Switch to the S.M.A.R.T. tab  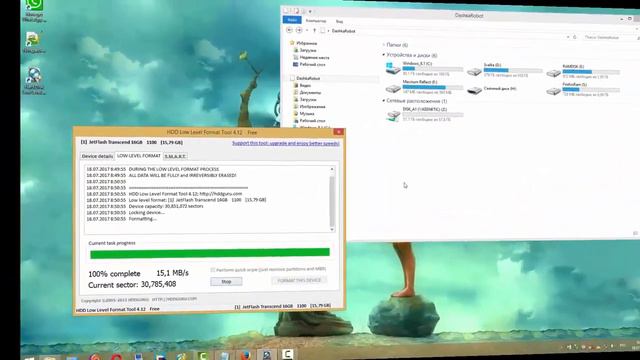(175, 156)
